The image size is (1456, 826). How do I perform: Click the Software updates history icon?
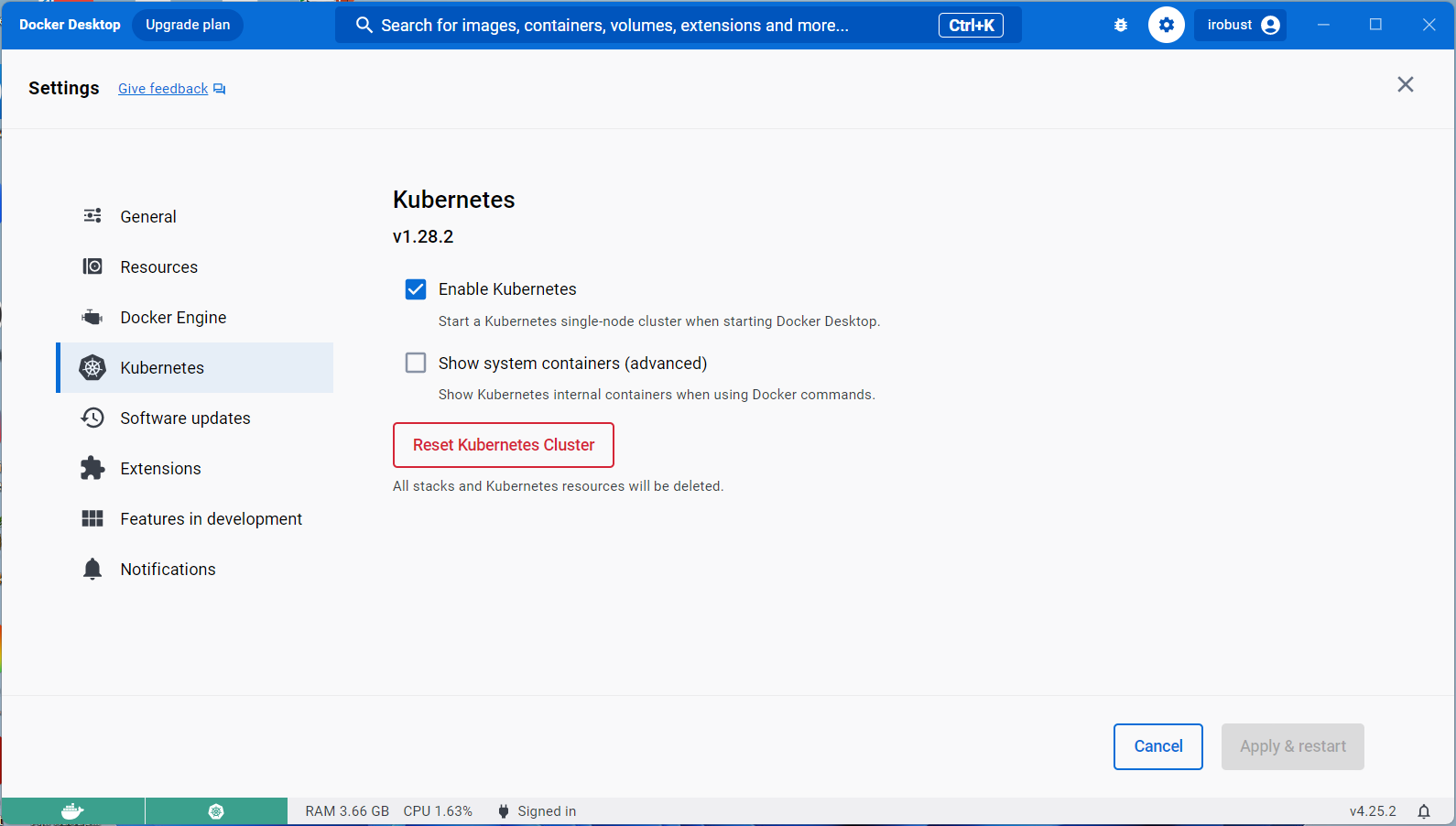(x=92, y=418)
